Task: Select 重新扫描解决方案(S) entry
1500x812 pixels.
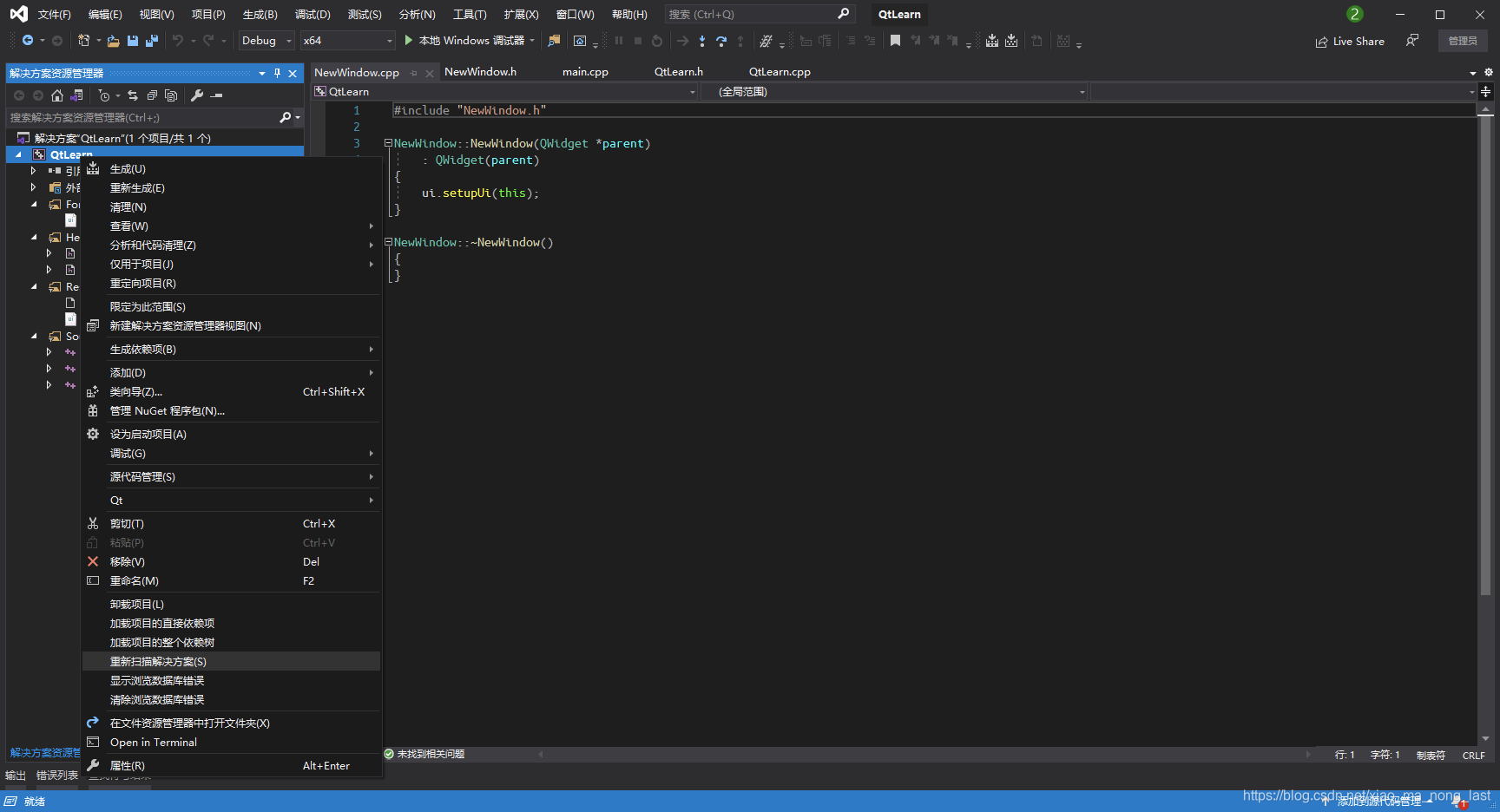Action: pos(232,662)
